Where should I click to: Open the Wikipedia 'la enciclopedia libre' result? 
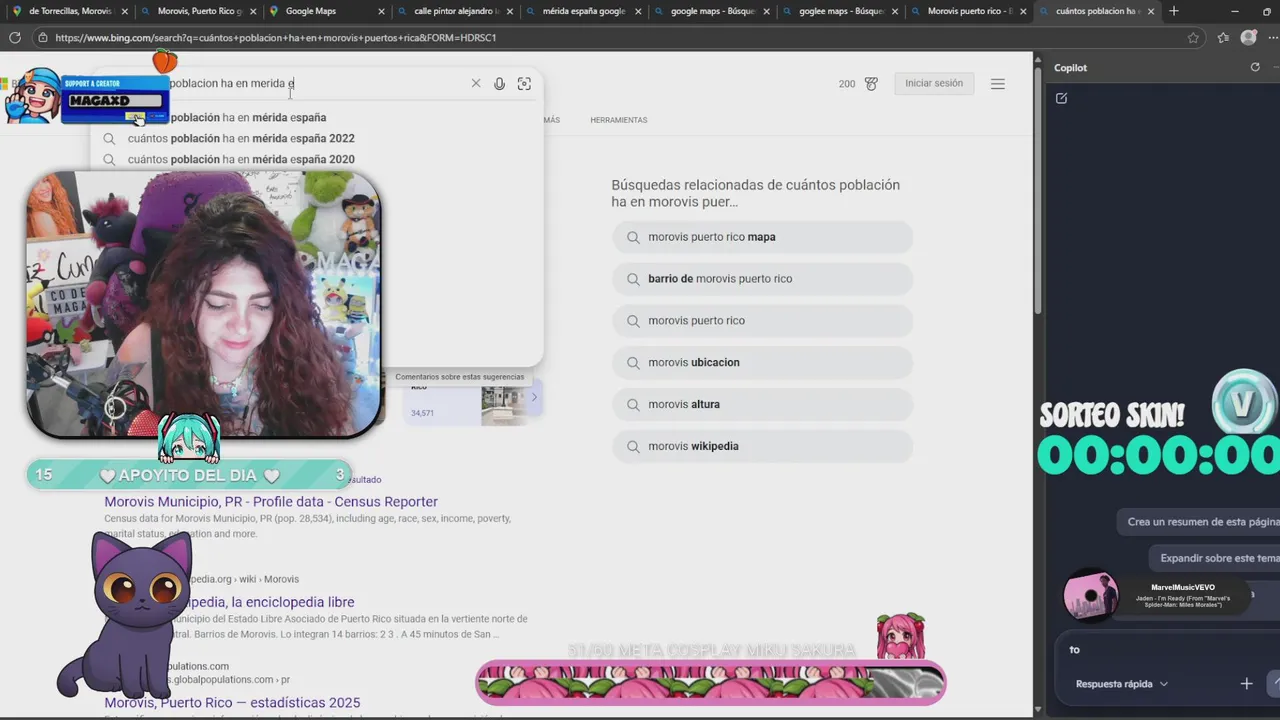pyautogui.click(x=271, y=602)
